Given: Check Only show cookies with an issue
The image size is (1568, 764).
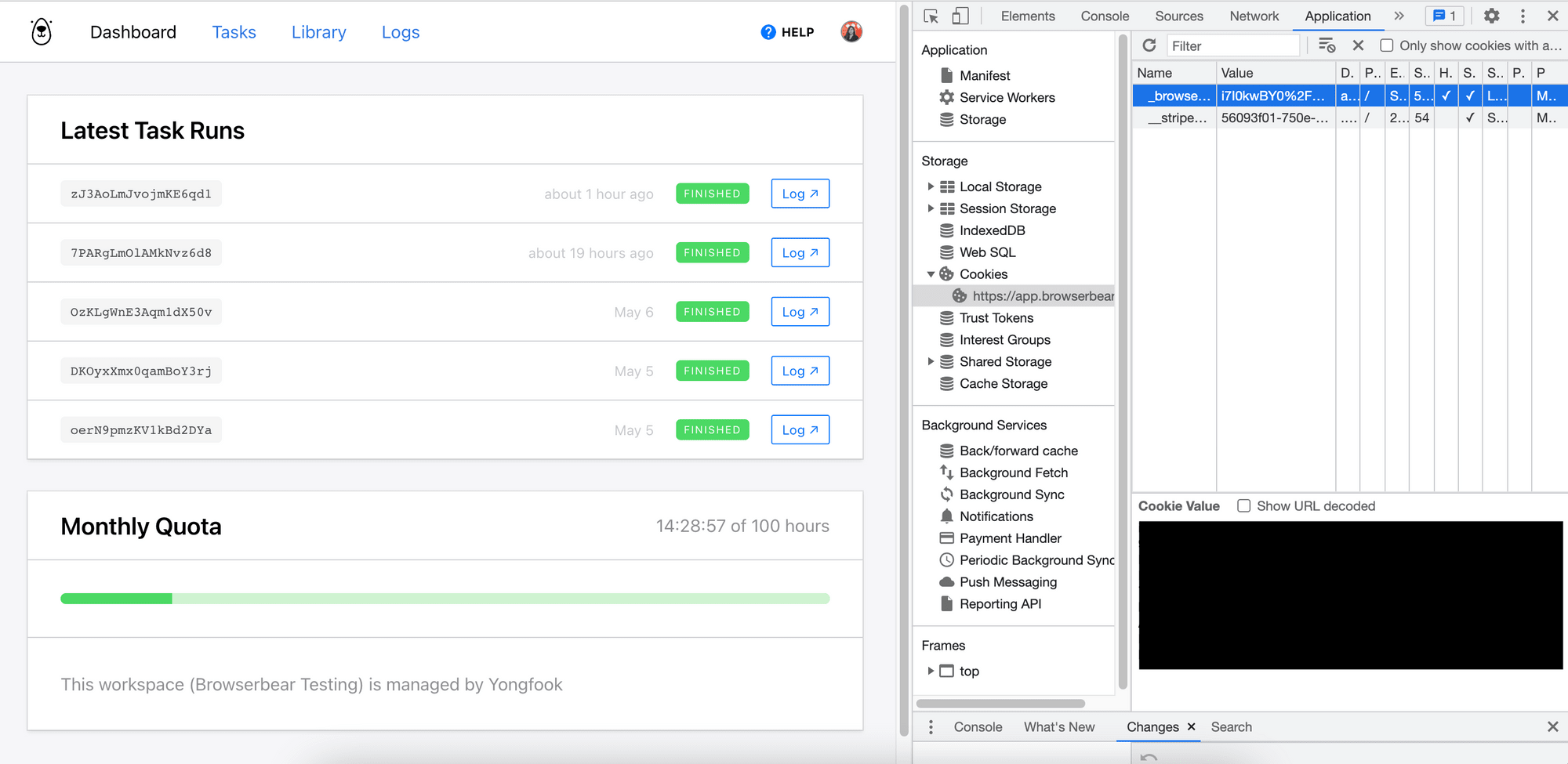Looking at the screenshot, I should pyautogui.click(x=1386, y=45).
